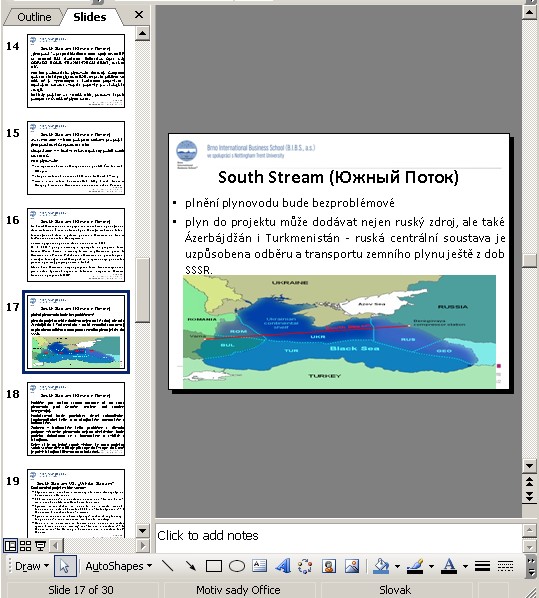Switch to Slide Sorter View
This screenshot has height=598, width=539.
coord(25,546)
